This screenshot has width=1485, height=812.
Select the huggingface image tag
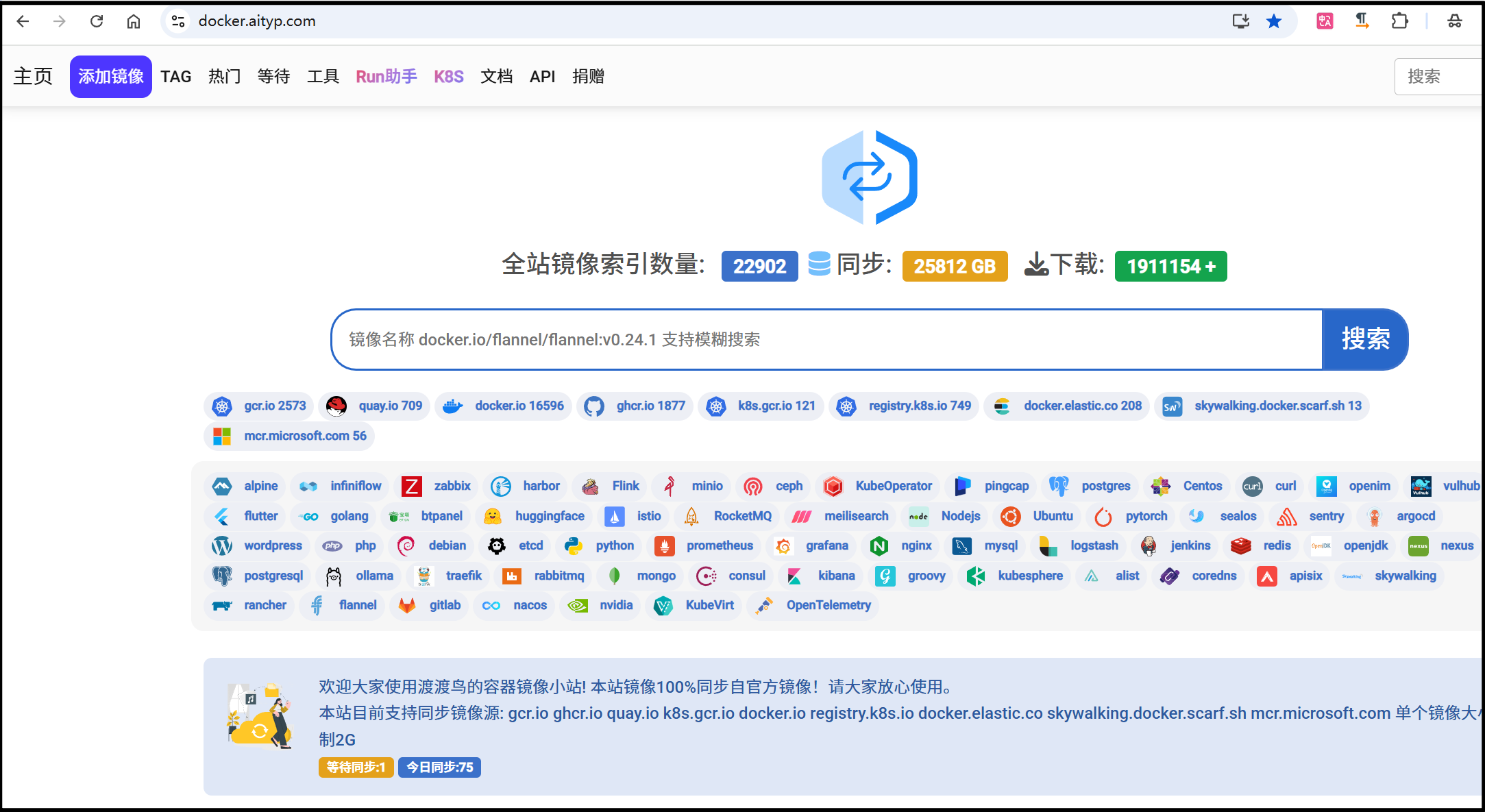534,517
